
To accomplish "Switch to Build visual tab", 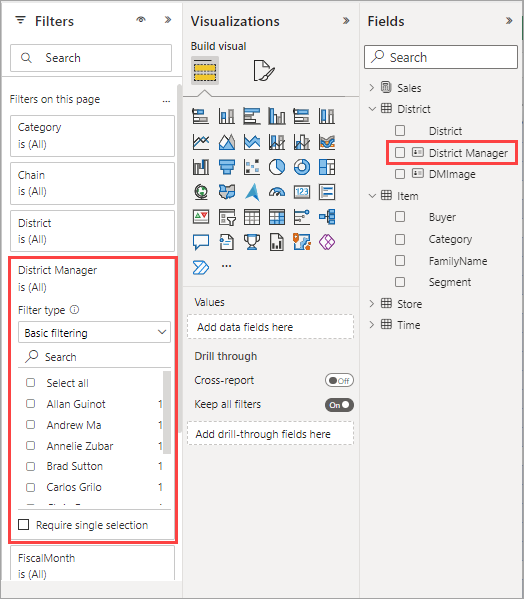I will (205, 71).
